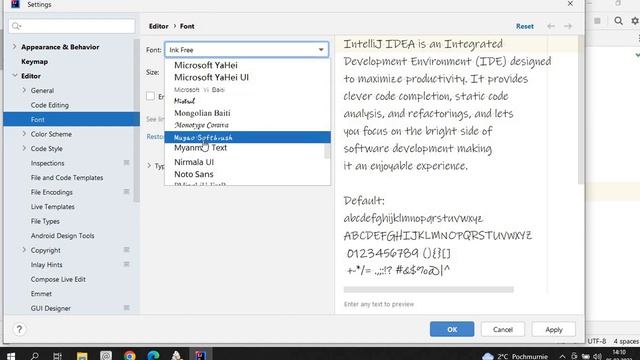Image resolution: width=640 pixels, height=360 pixels.
Task: Click the project marker icon beside Inspections
Action: click(127, 163)
